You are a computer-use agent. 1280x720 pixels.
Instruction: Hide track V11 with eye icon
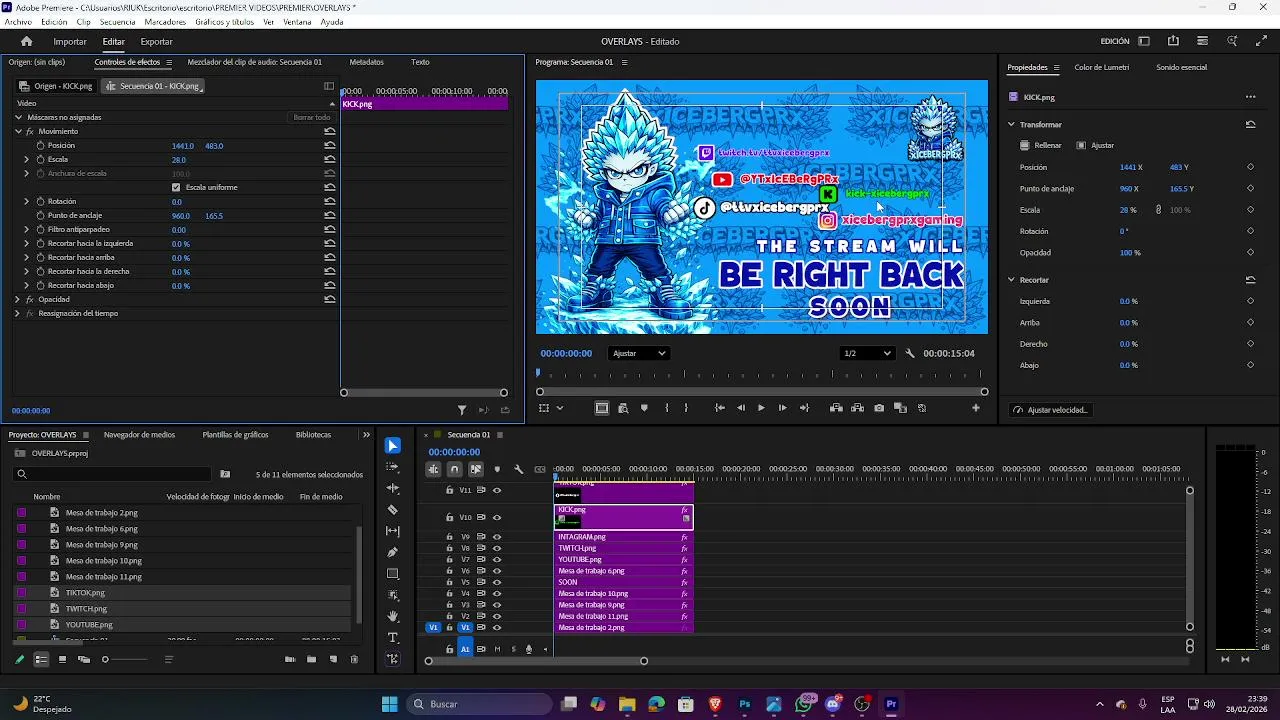click(x=497, y=490)
